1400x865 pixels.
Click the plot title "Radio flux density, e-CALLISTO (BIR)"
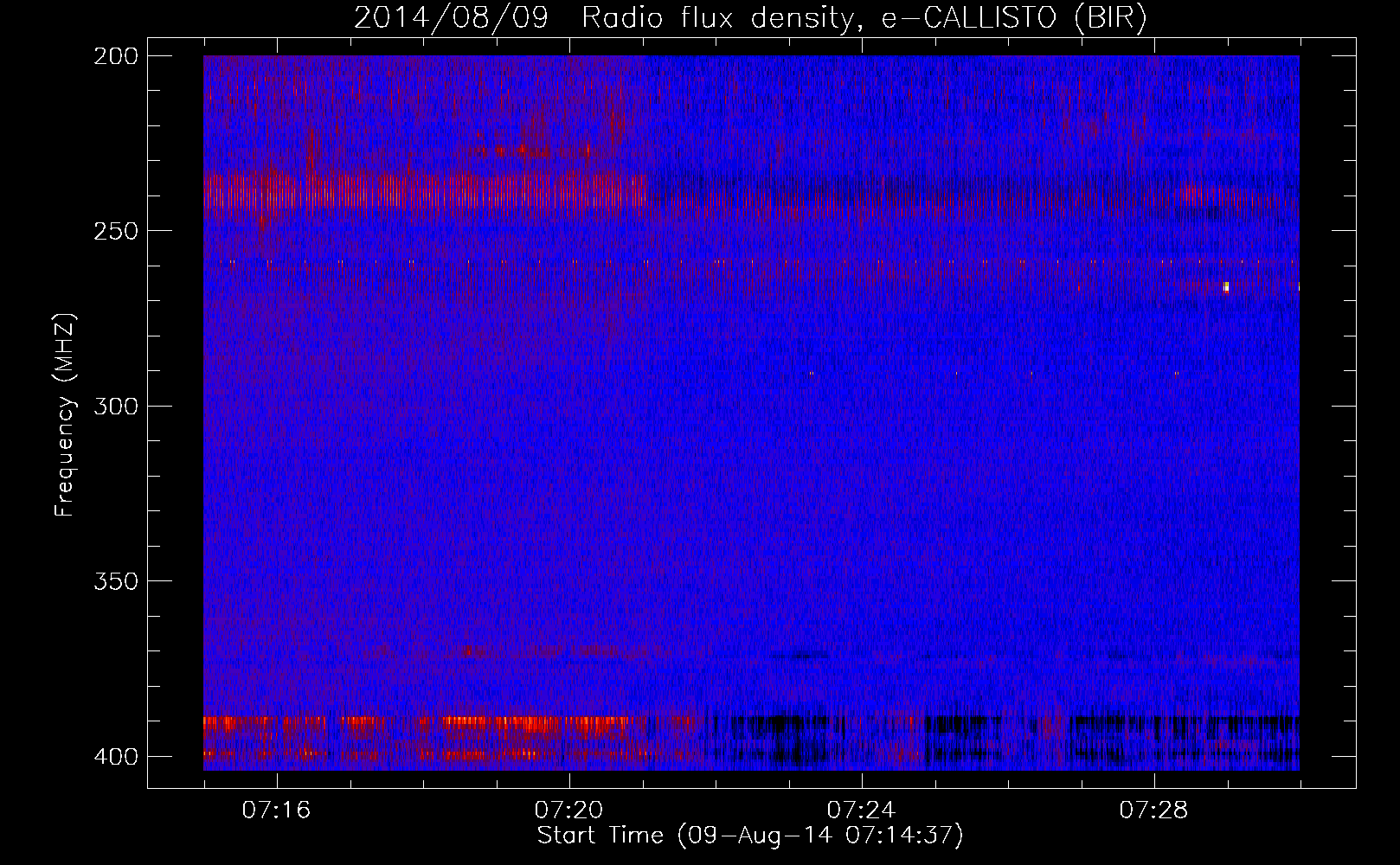(x=864, y=18)
